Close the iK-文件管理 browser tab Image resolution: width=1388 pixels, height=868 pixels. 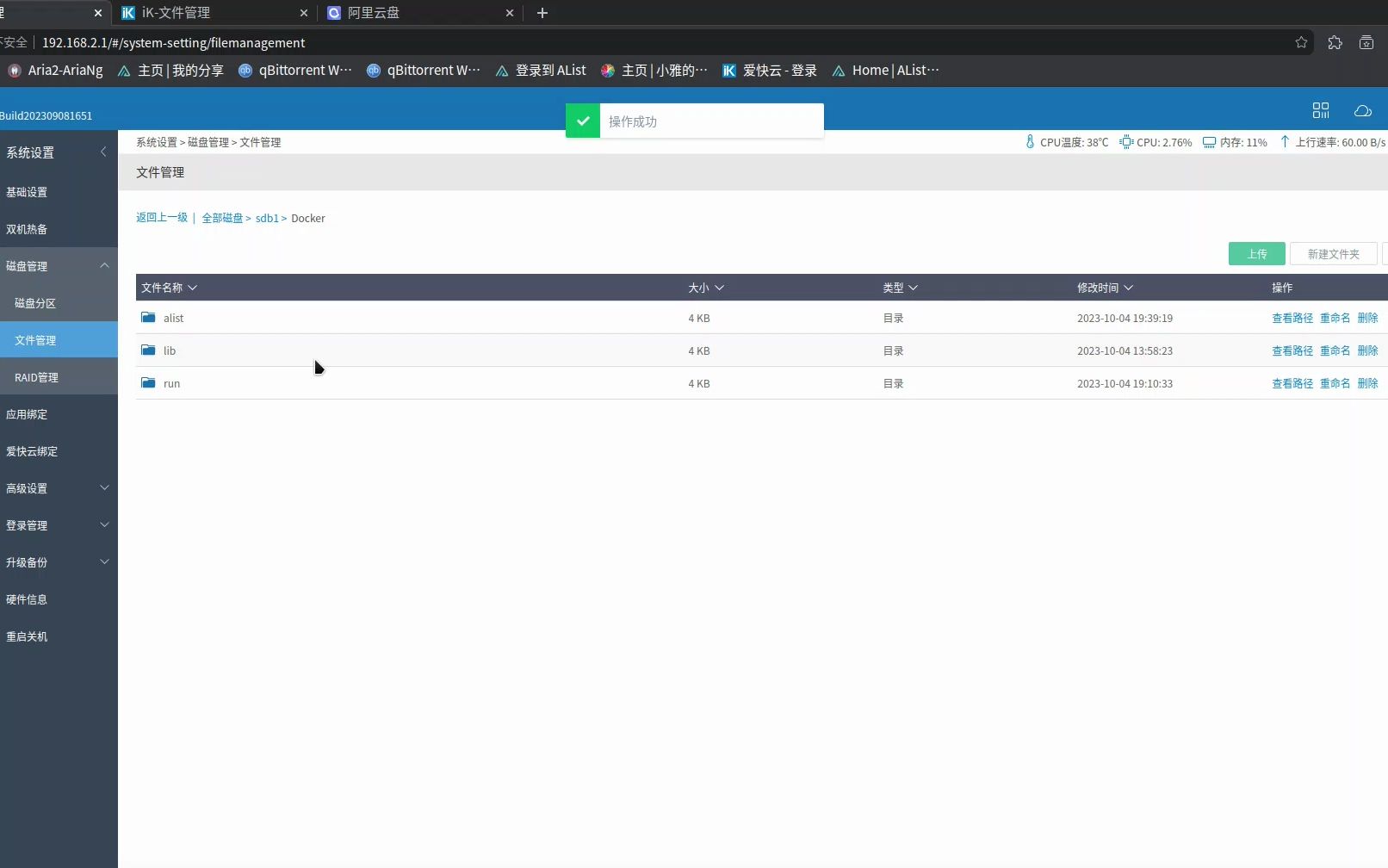point(304,13)
